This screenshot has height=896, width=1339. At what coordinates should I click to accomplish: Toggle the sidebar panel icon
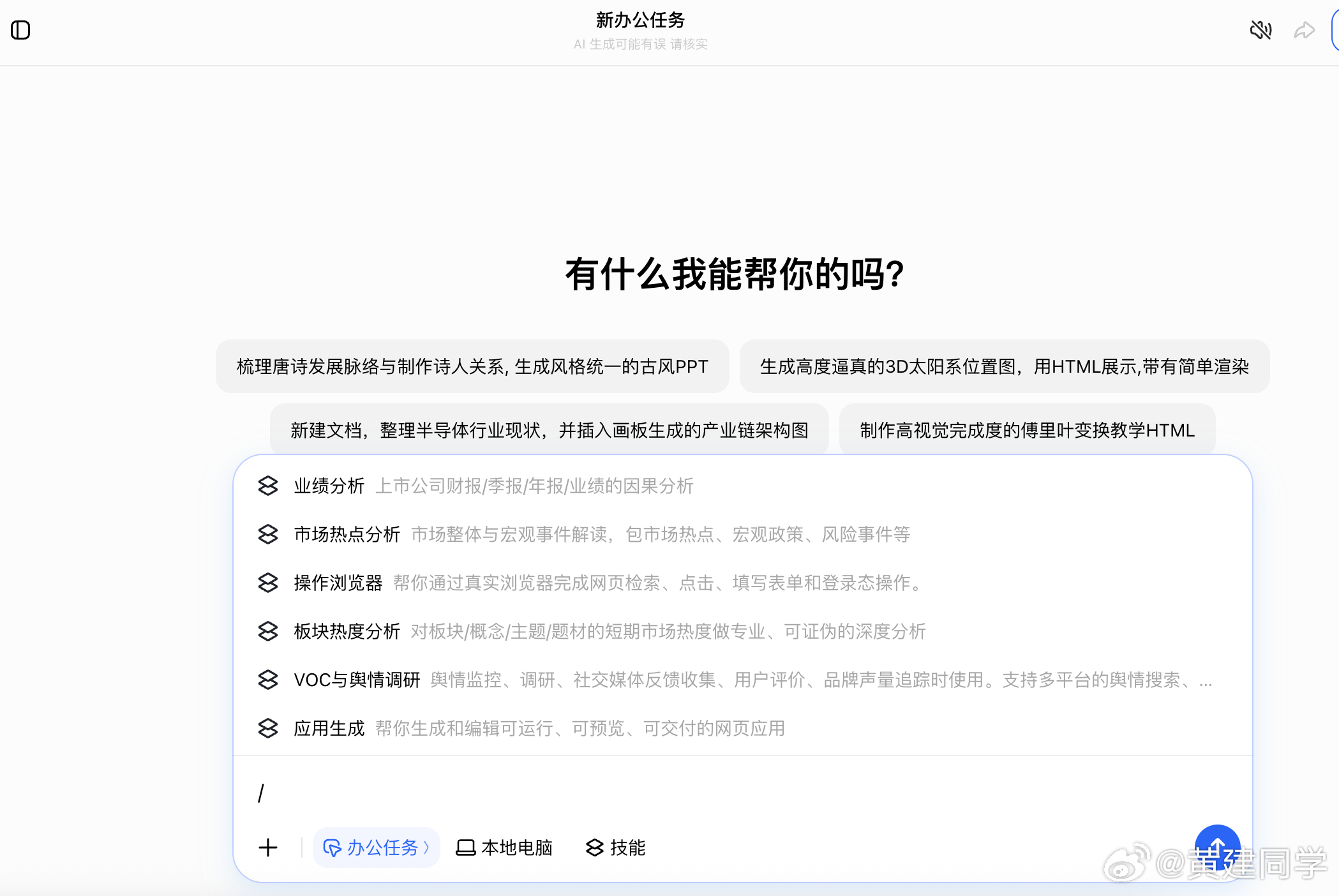pos(20,30)
